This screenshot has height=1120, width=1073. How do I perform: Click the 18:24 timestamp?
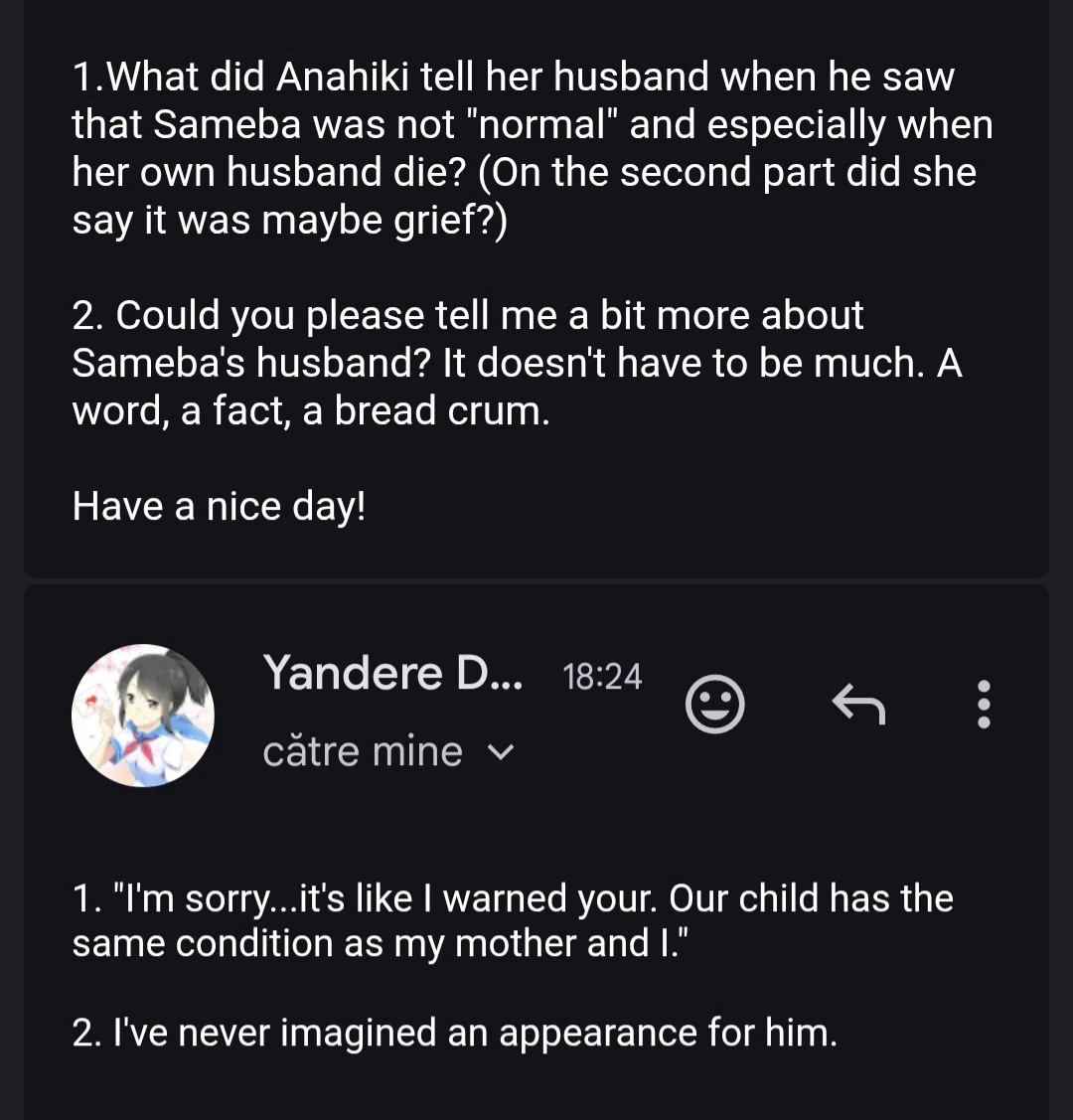click(x=602, y=677)
